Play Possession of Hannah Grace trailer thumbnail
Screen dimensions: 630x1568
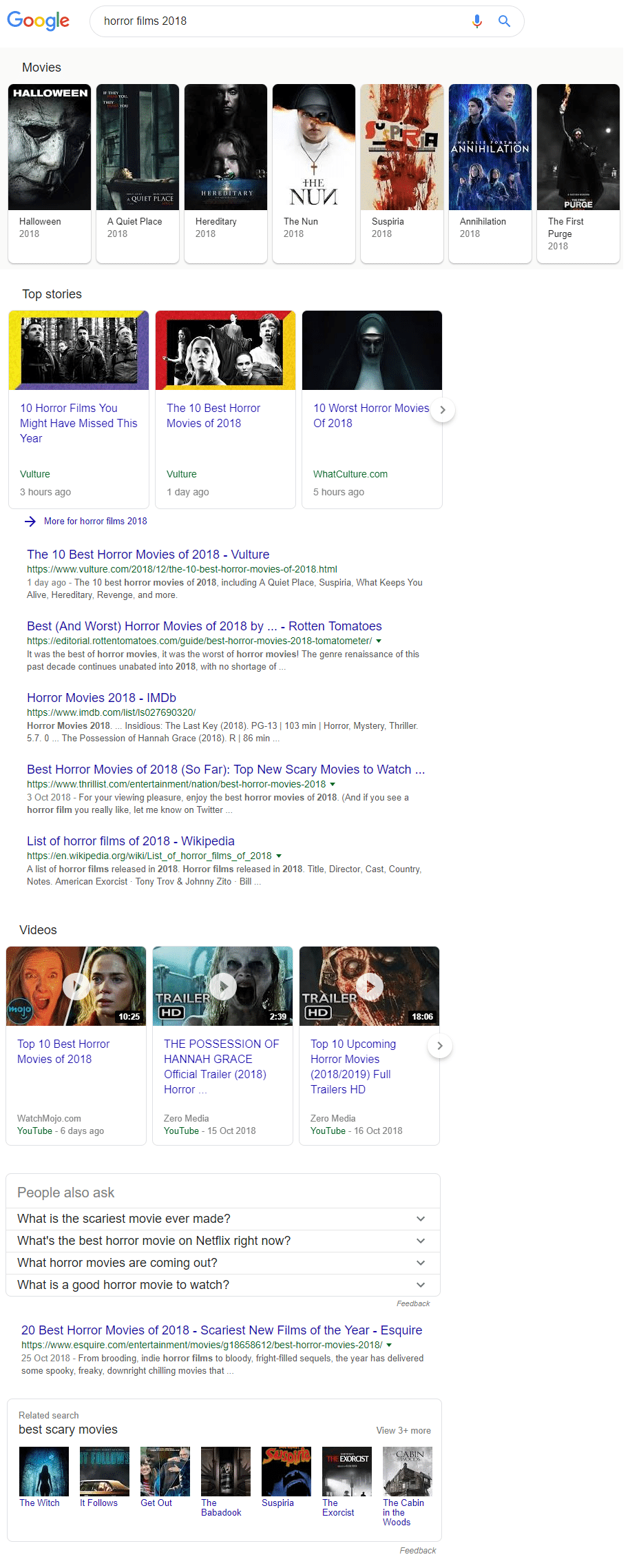click(222, 986)
